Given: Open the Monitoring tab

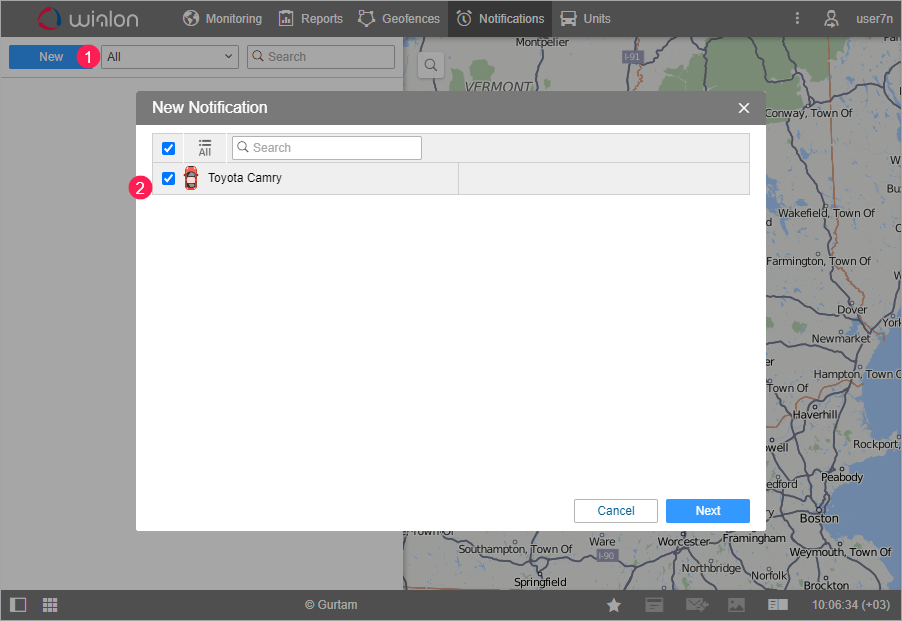Looking at the screenshot, I should (222, 18).
